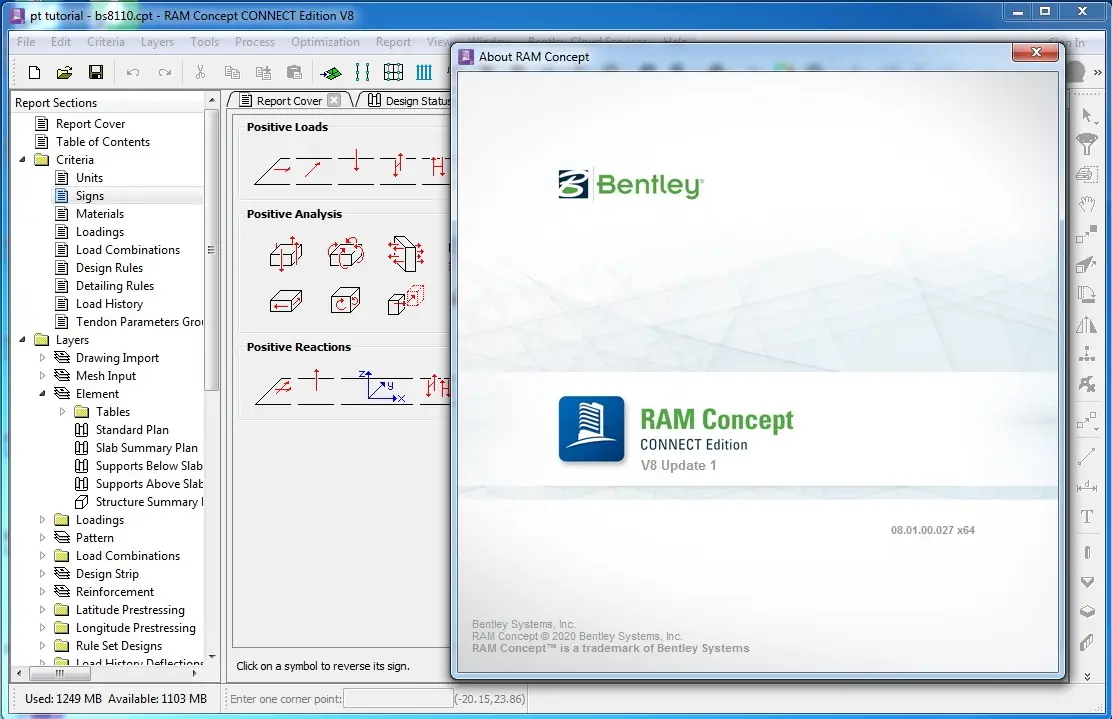Expand the Tables folder under Element
Screen dimensions: 1112x719
pos(62,411)
